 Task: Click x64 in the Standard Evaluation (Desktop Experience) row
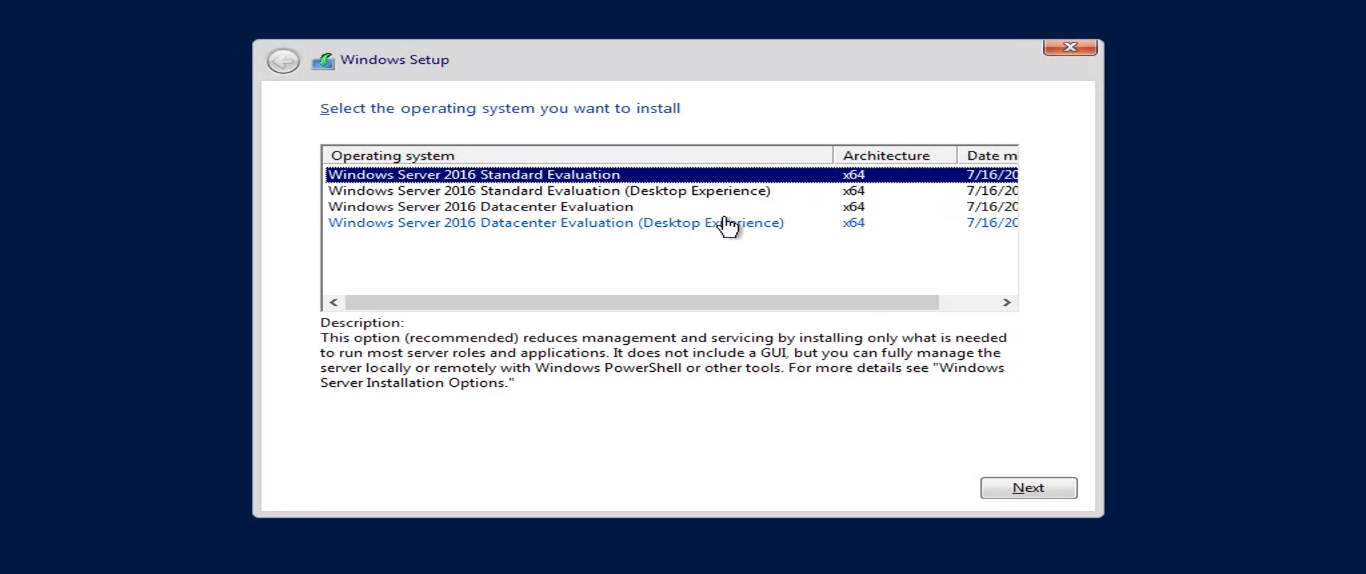pyautogui.click(x=854, y=191)
